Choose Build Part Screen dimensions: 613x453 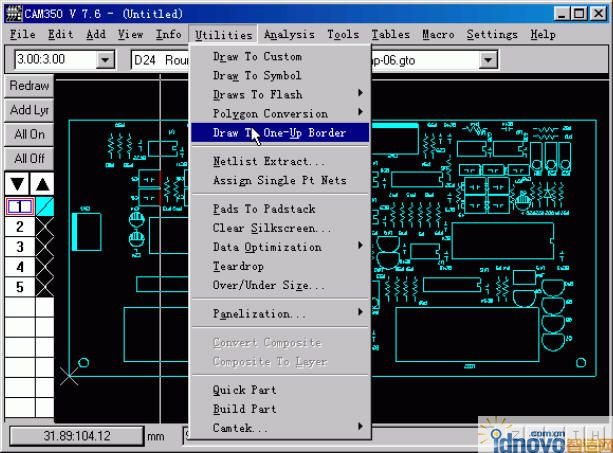coord(280,409)
